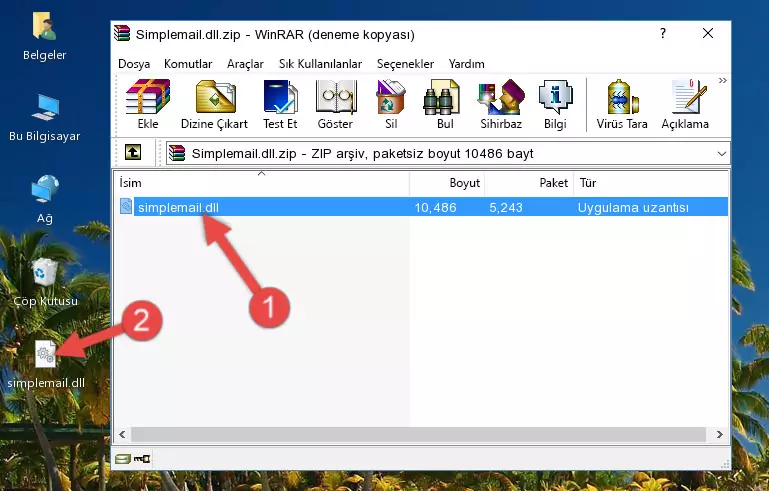The image size is (769, 491).
Task: Open the Bul (Find) tool
Action: 444,104
